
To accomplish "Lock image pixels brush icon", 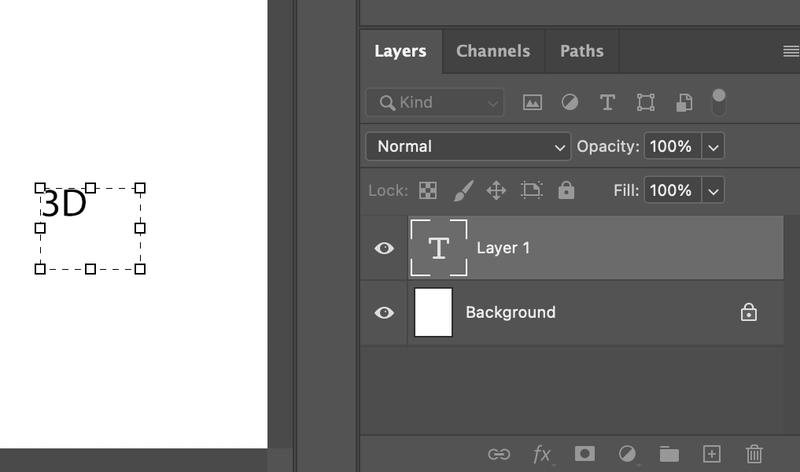I will (463, 190).
